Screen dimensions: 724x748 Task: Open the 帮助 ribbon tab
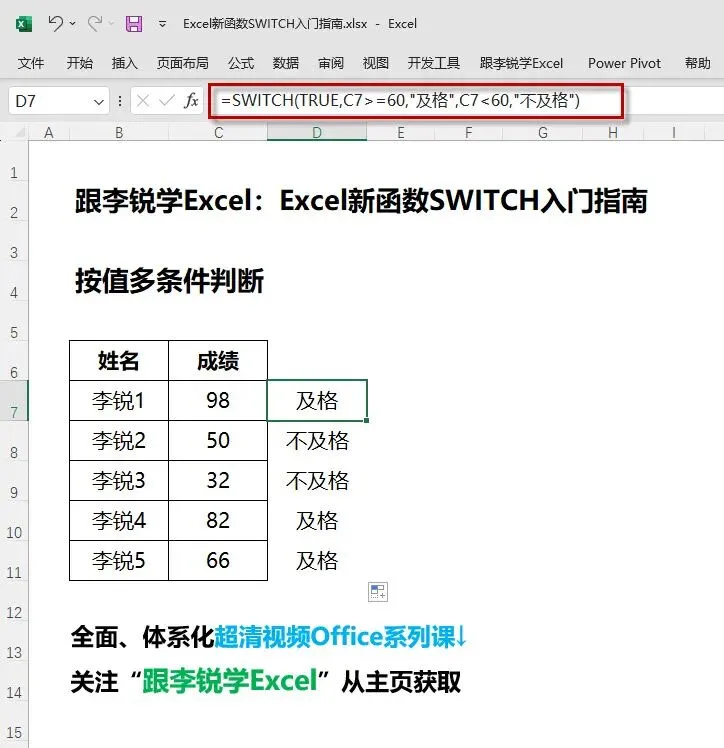coord(698,63)
